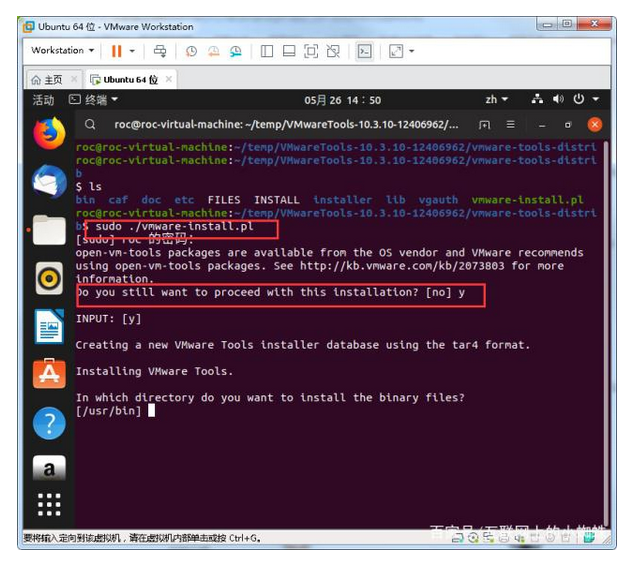Click the 'INPUT: [y]' line

(x=109, y=319)
